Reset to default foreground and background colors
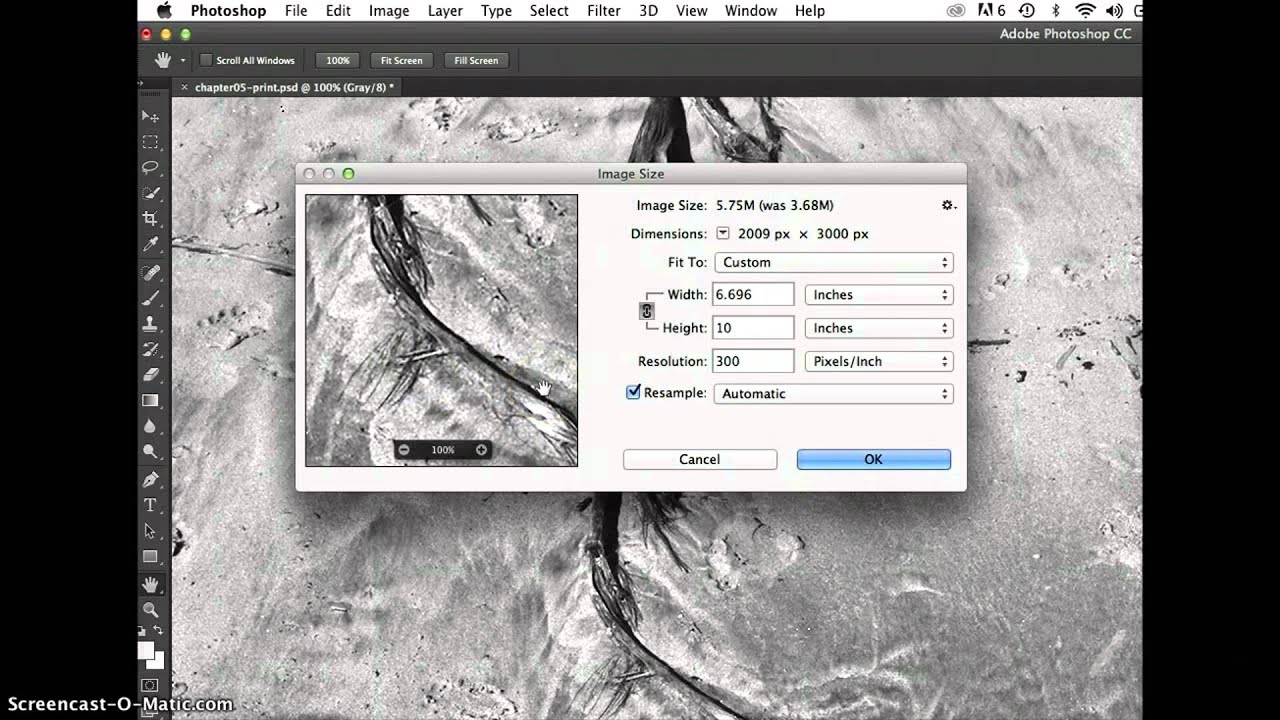 tap(143, 630)
